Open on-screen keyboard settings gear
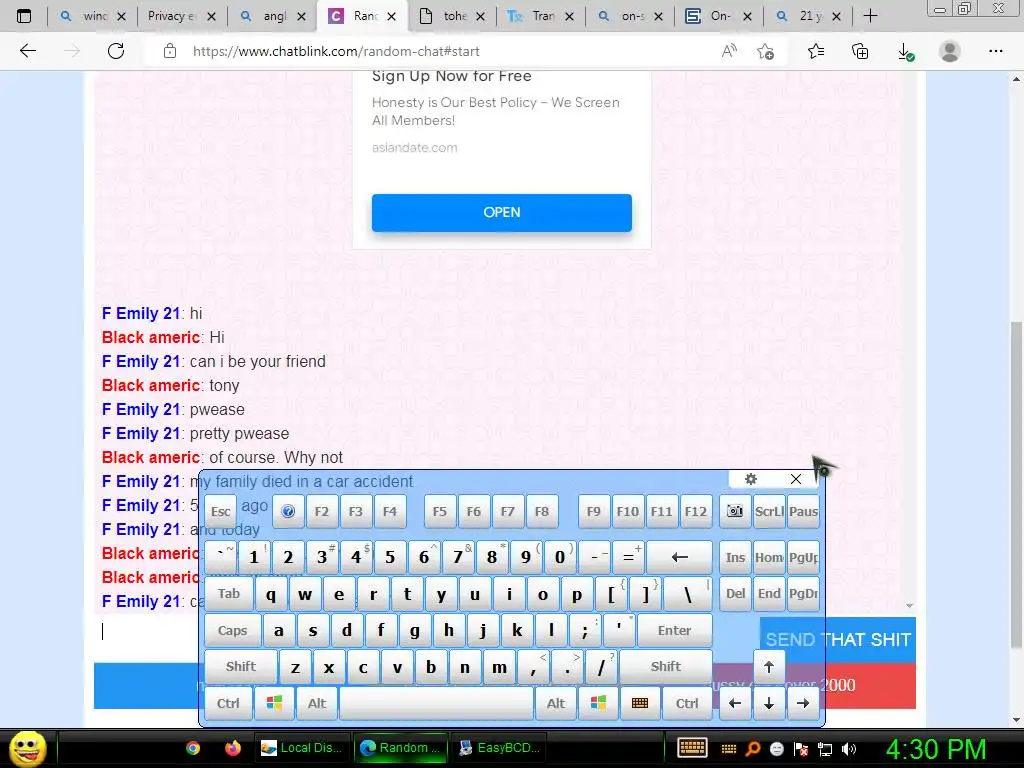 751,479
